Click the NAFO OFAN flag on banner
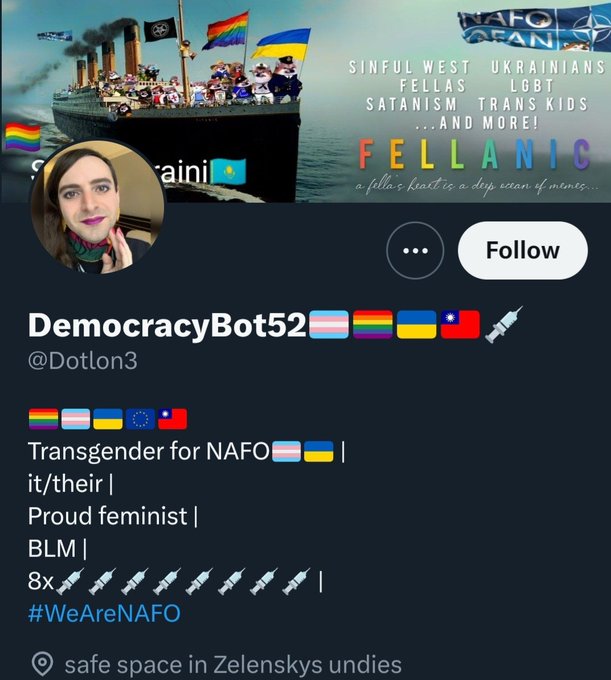Screen dimensions: 611x680 (x=533, y=27)
